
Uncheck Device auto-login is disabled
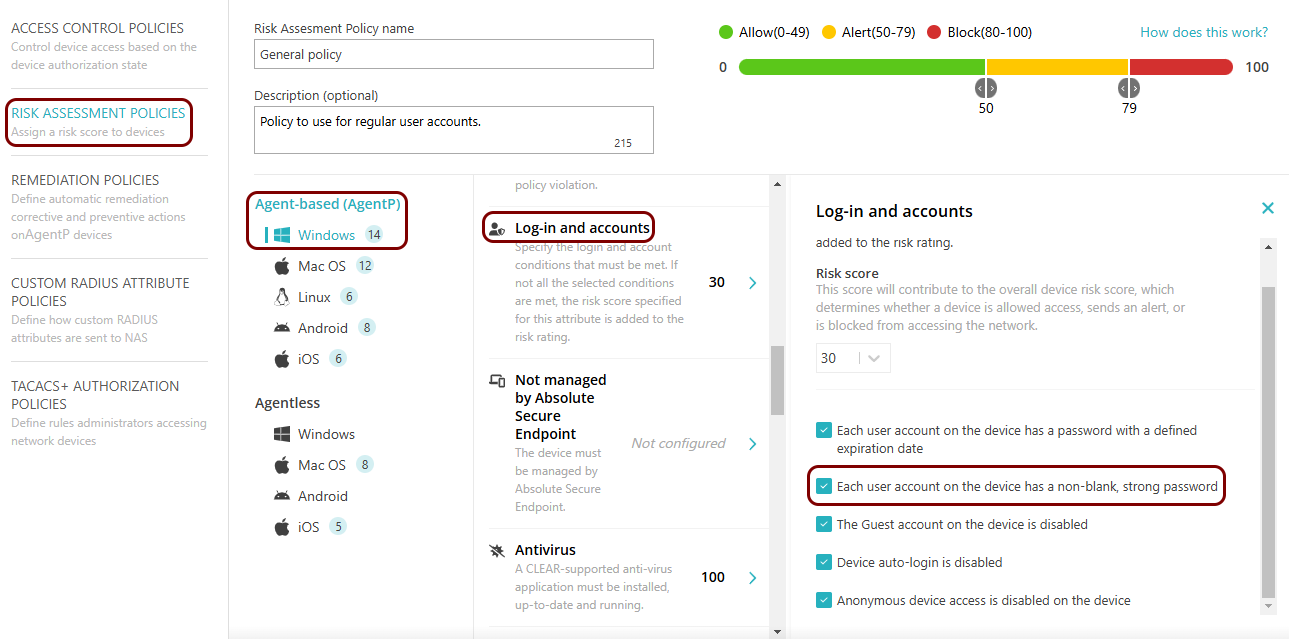(824, 562)
